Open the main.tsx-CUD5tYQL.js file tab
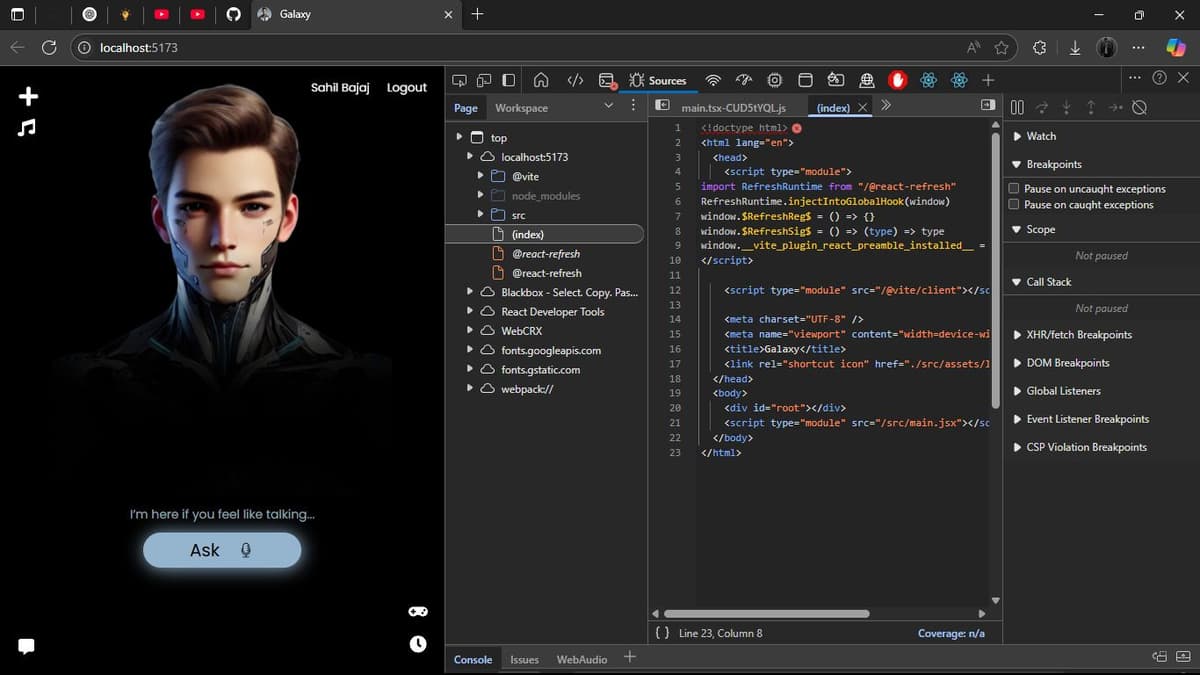Image resolution: width=1200 pixels, height=675 pixels. point(733,108)
